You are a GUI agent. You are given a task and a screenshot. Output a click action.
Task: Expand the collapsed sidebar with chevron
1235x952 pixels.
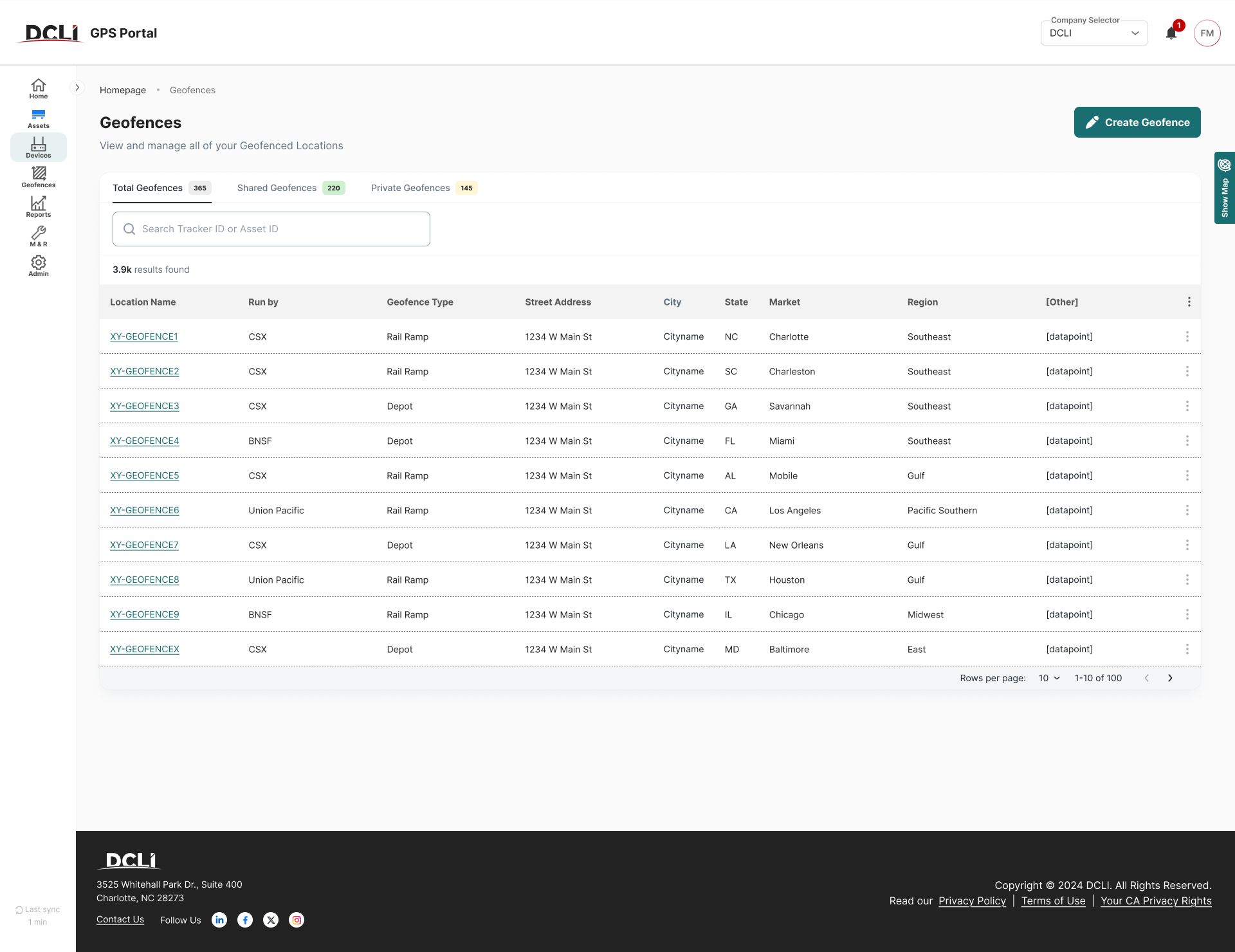click(77, 87)
